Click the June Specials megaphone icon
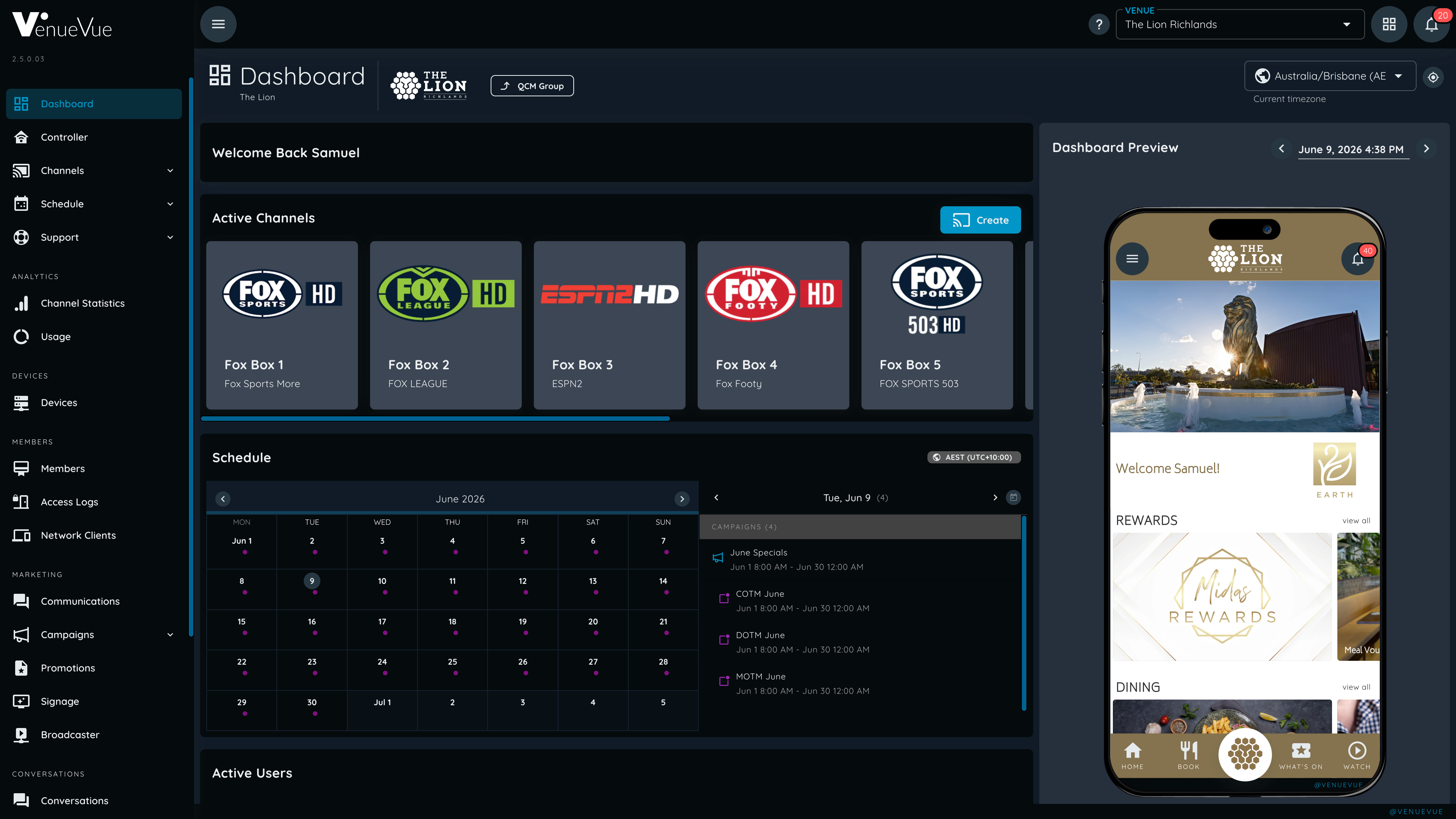 click(x=718, y=558)
